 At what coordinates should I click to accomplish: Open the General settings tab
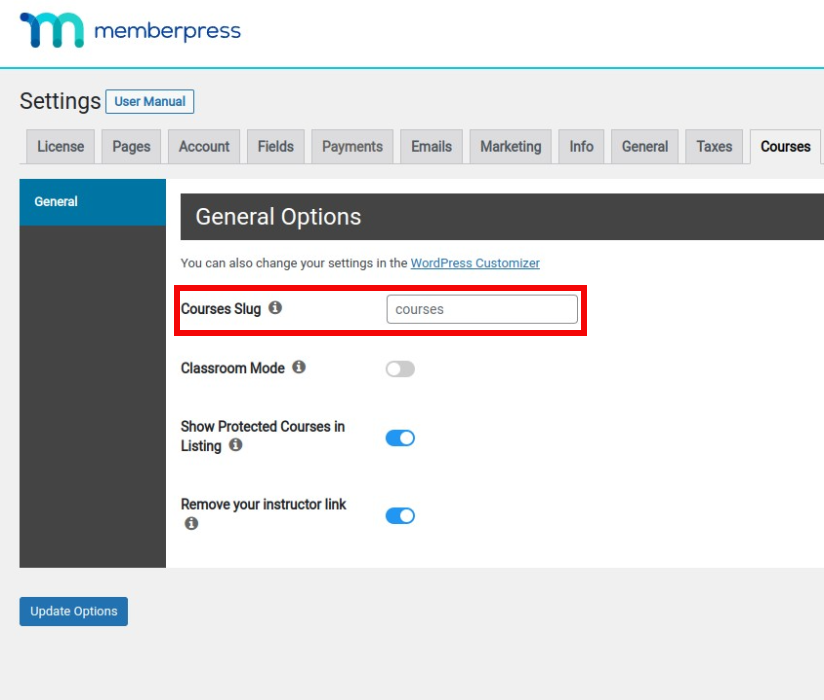(x=645, y=147)
